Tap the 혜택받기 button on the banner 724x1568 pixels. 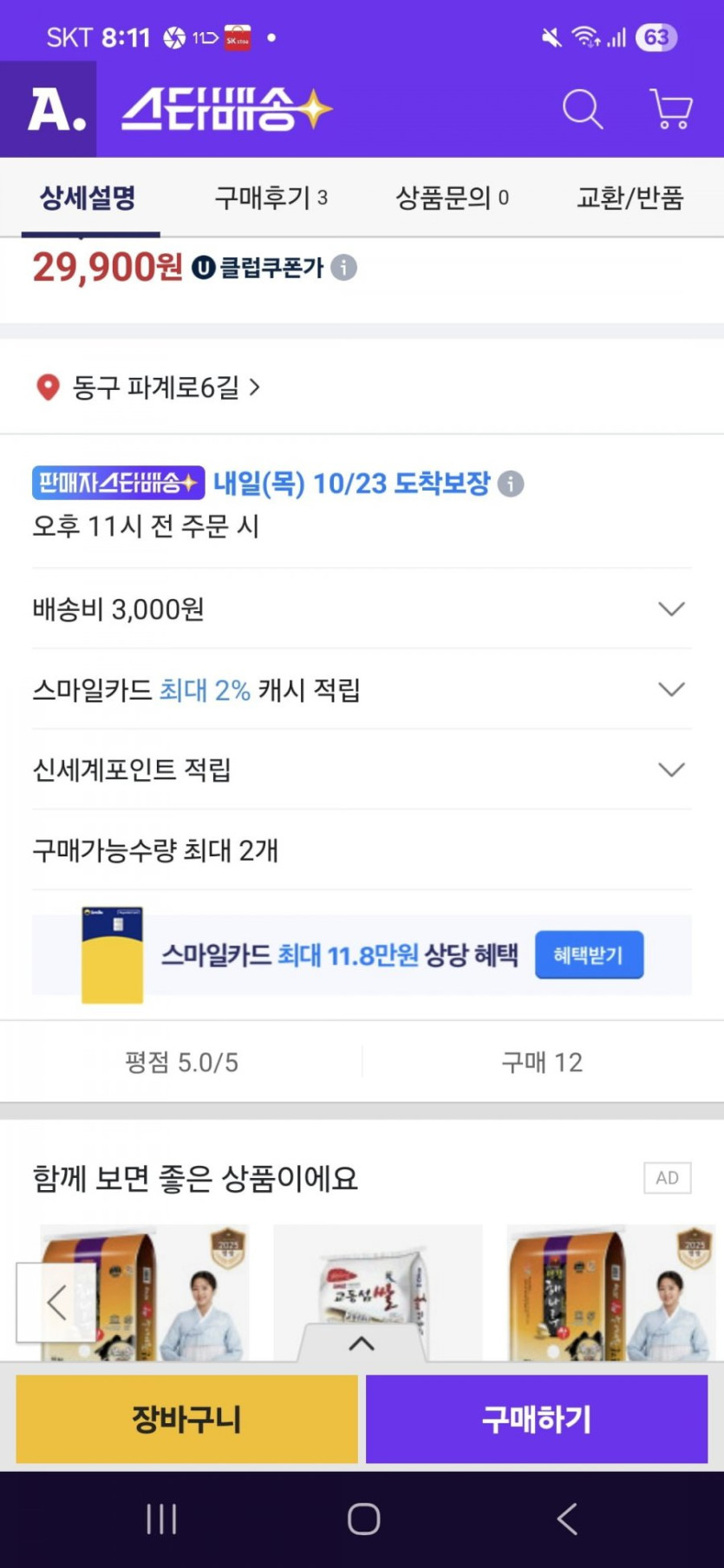click(589, 955)
